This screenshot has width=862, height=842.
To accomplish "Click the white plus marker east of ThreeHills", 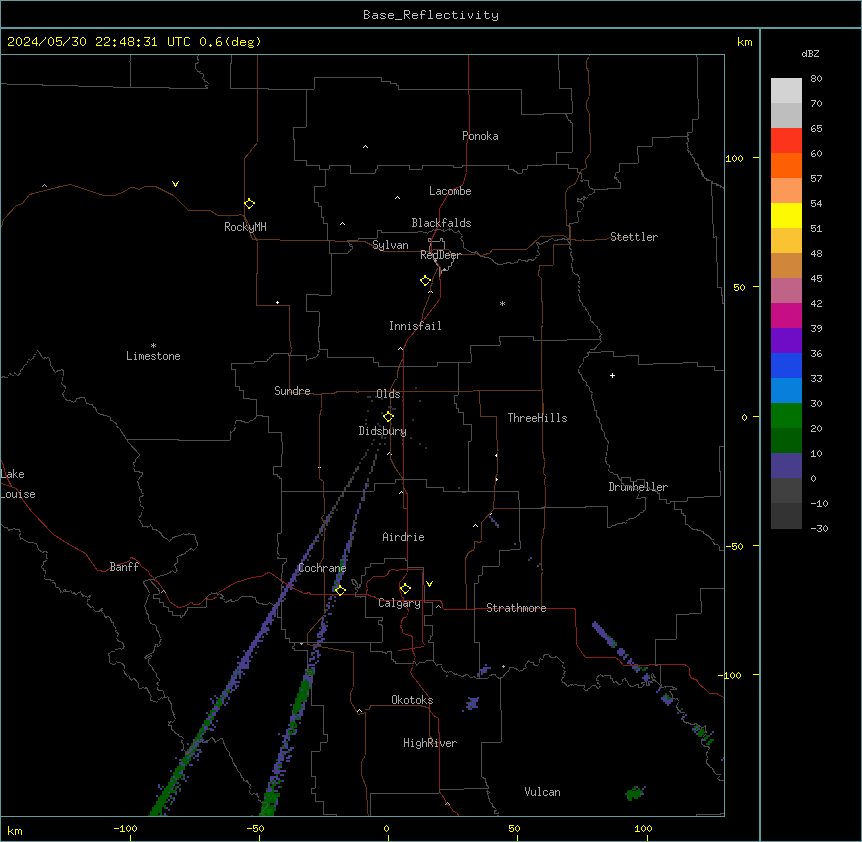I will click(x=612, y=375).
